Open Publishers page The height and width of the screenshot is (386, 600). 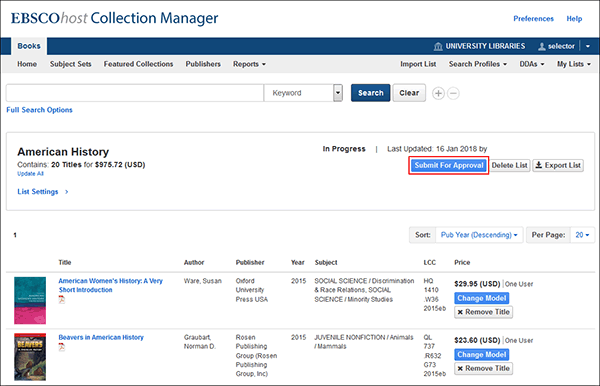[x=203, y=64]
